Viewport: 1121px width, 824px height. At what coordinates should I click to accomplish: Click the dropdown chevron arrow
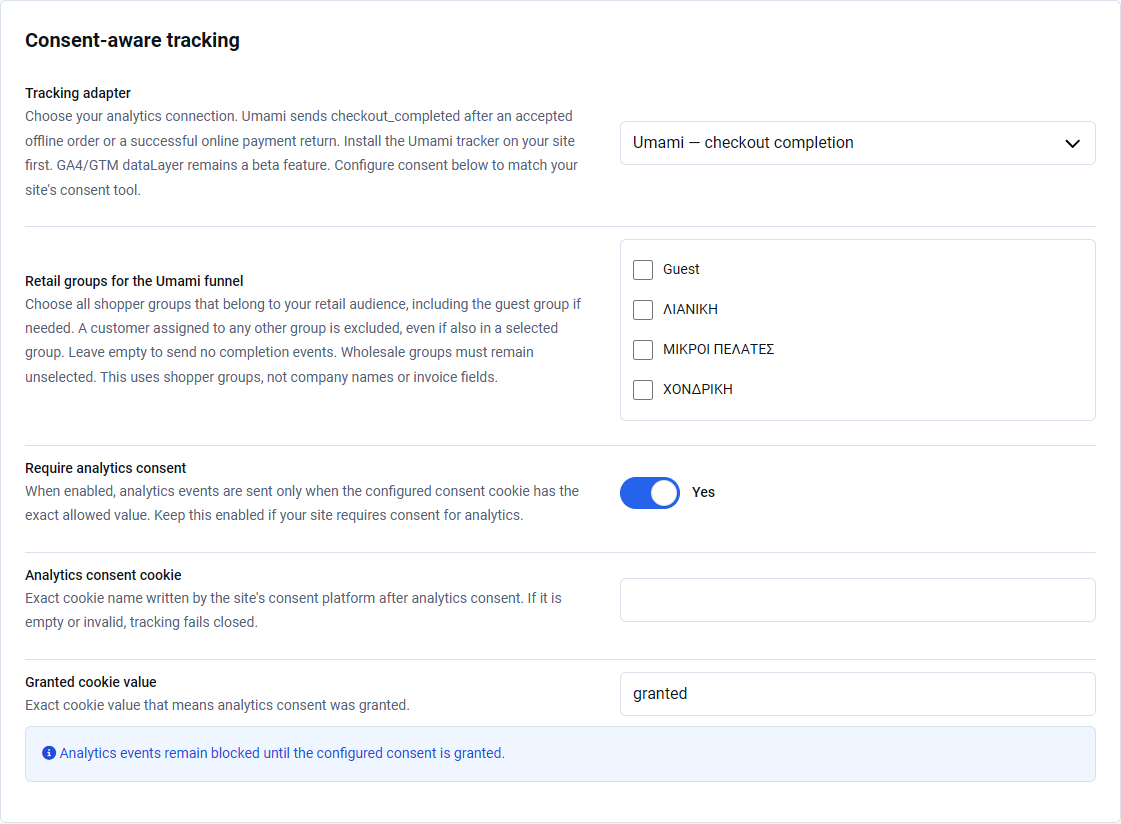(1072, 144)
